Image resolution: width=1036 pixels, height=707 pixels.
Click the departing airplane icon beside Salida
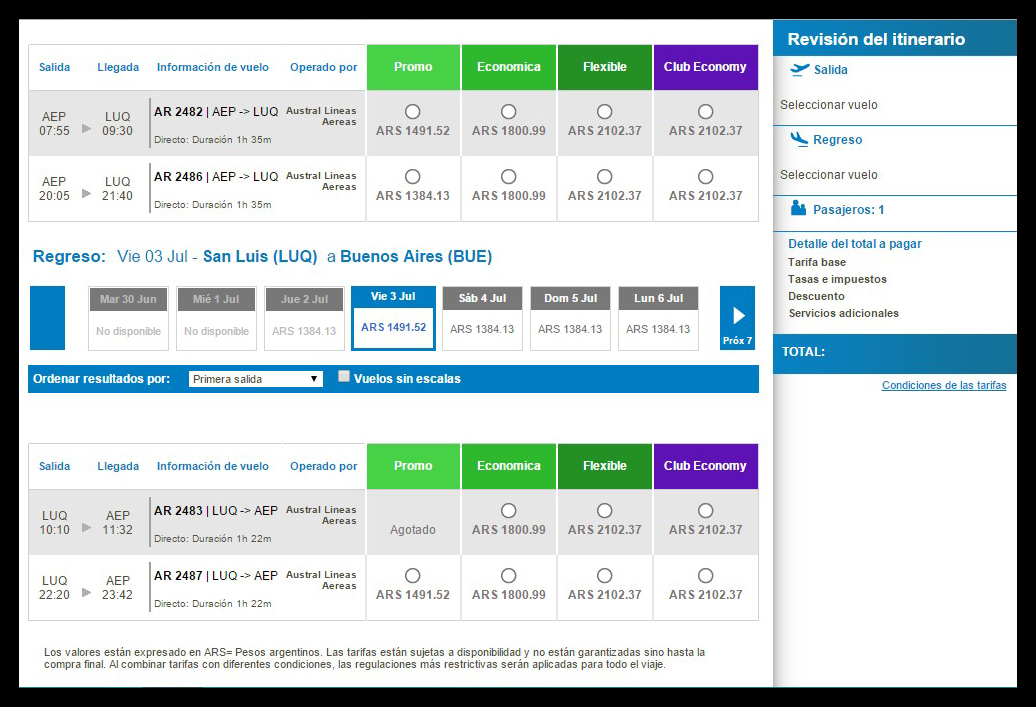click(x=799, y=70)
